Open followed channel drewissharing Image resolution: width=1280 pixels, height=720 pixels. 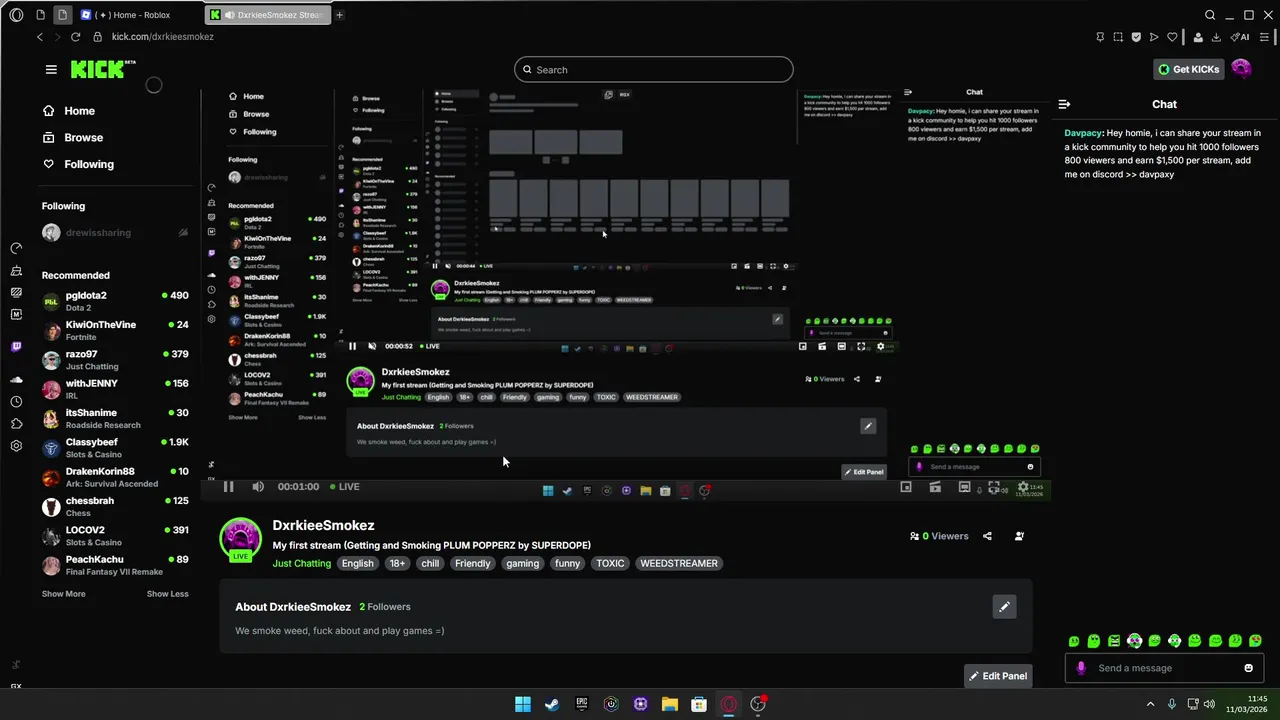115,233
